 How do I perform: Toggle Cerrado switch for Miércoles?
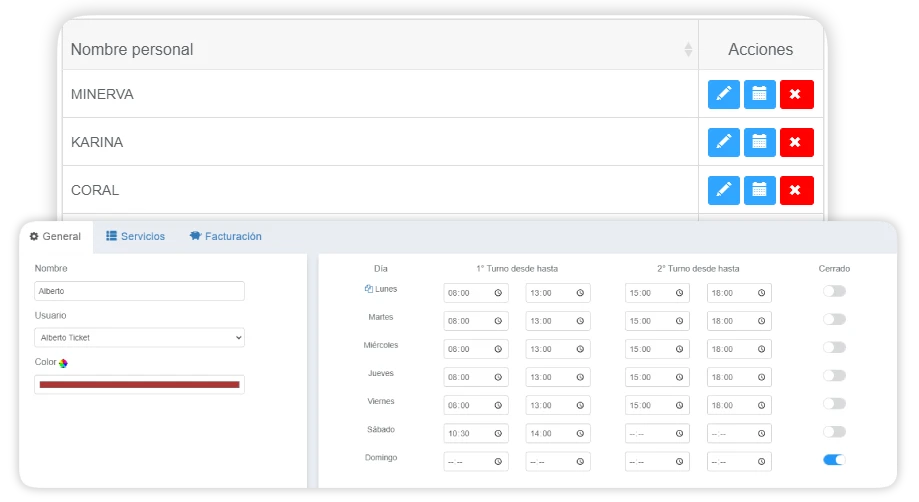[834, 347]
